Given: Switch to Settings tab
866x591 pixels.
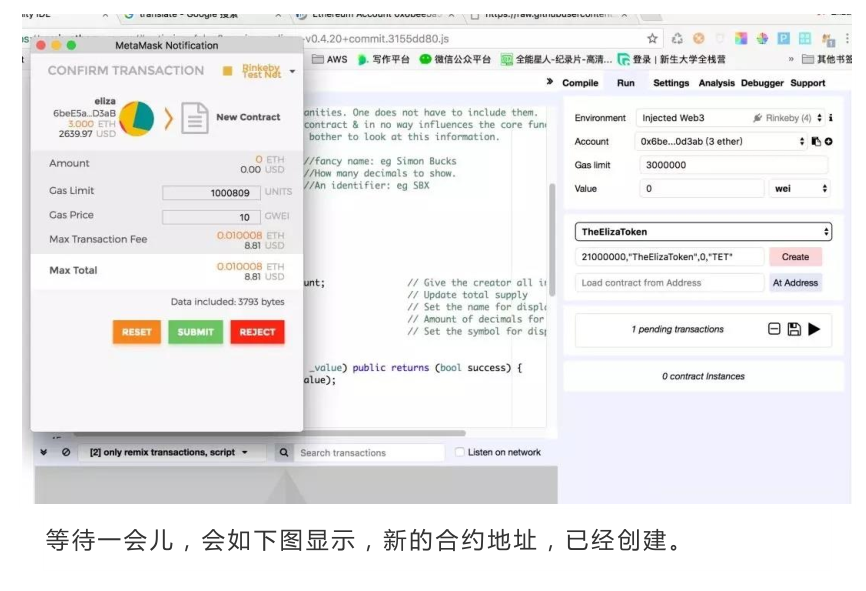Looking at the screenshot, I should pos(671,83).
